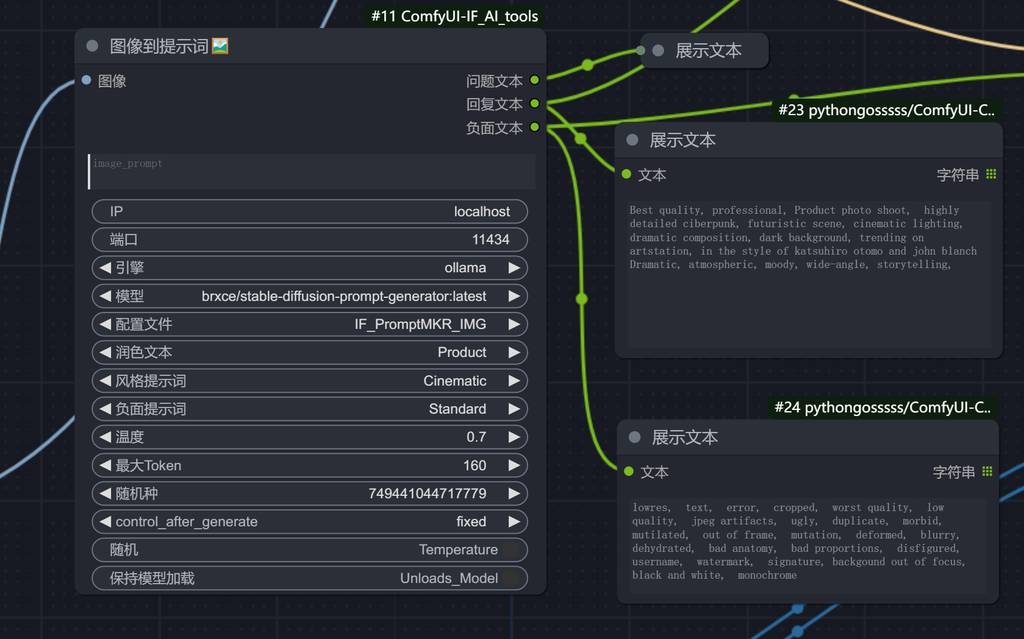Open the 模型 model selection dropdown
Image resolution: width=1024 pixels, height=639 pixels.
(309, 296)
